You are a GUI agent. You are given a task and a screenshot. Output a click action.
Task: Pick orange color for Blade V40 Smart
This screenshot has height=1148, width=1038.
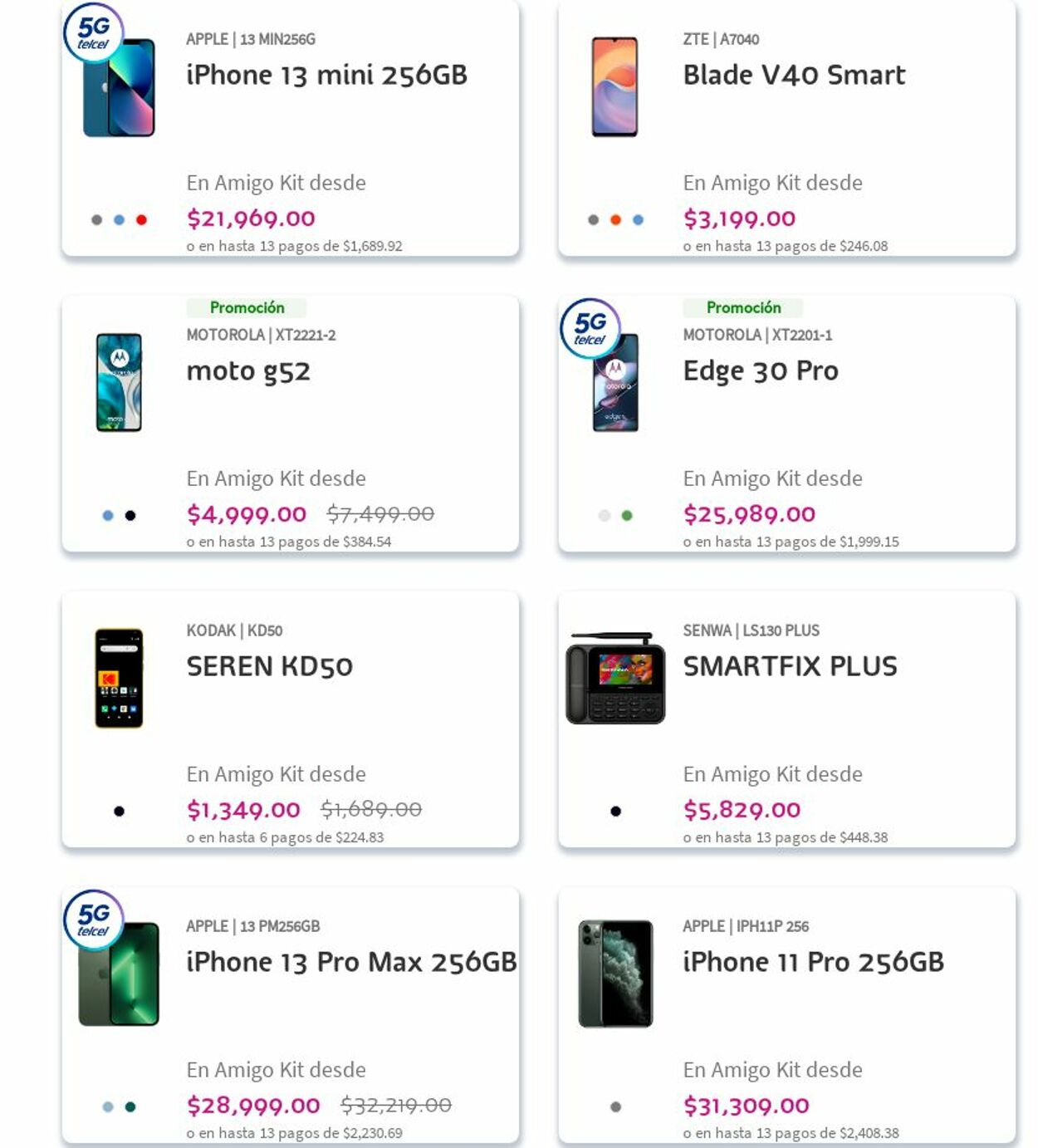(x=615, y=220)
